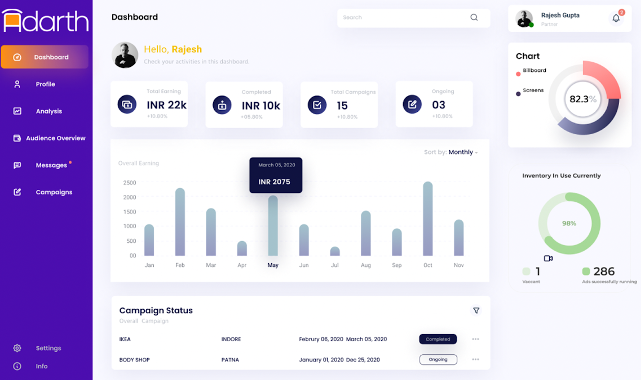Click the Messages chat icon

[x=17, y=165]
